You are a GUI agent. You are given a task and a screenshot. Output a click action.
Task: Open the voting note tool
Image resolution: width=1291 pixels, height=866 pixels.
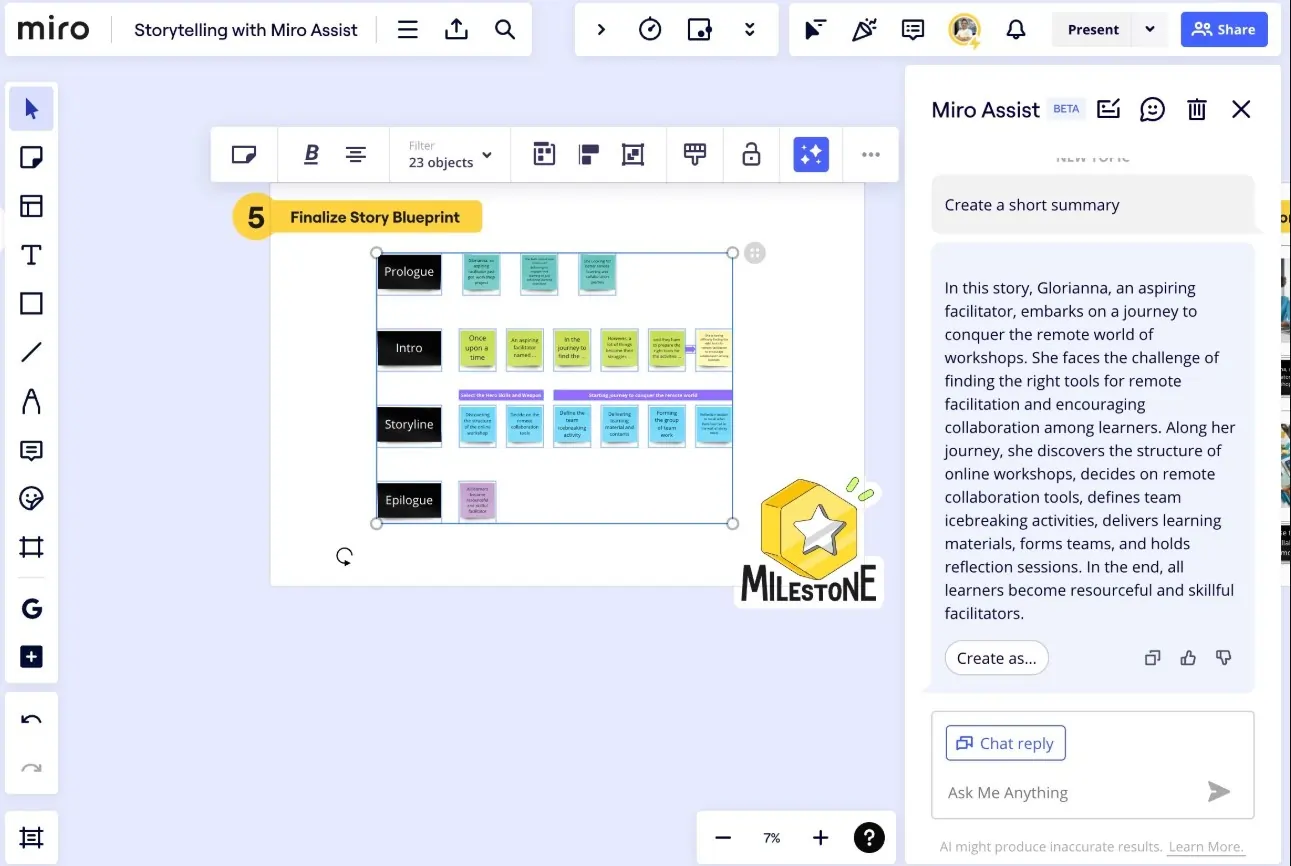(700, 30)
